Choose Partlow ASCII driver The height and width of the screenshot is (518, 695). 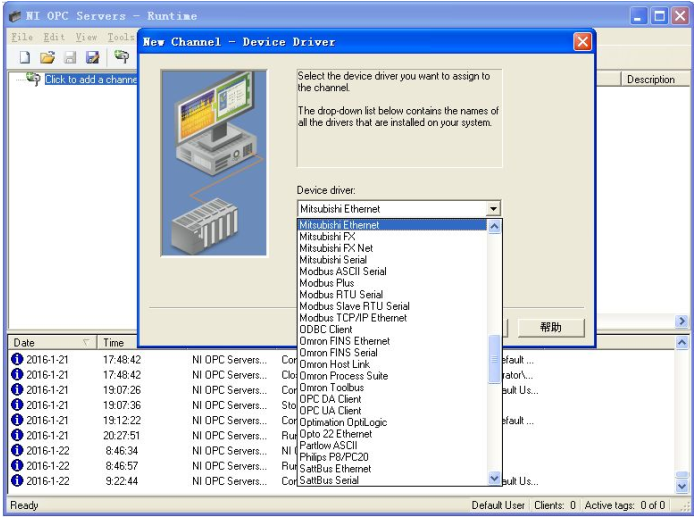pyautogui.click(x=392, y=445)
